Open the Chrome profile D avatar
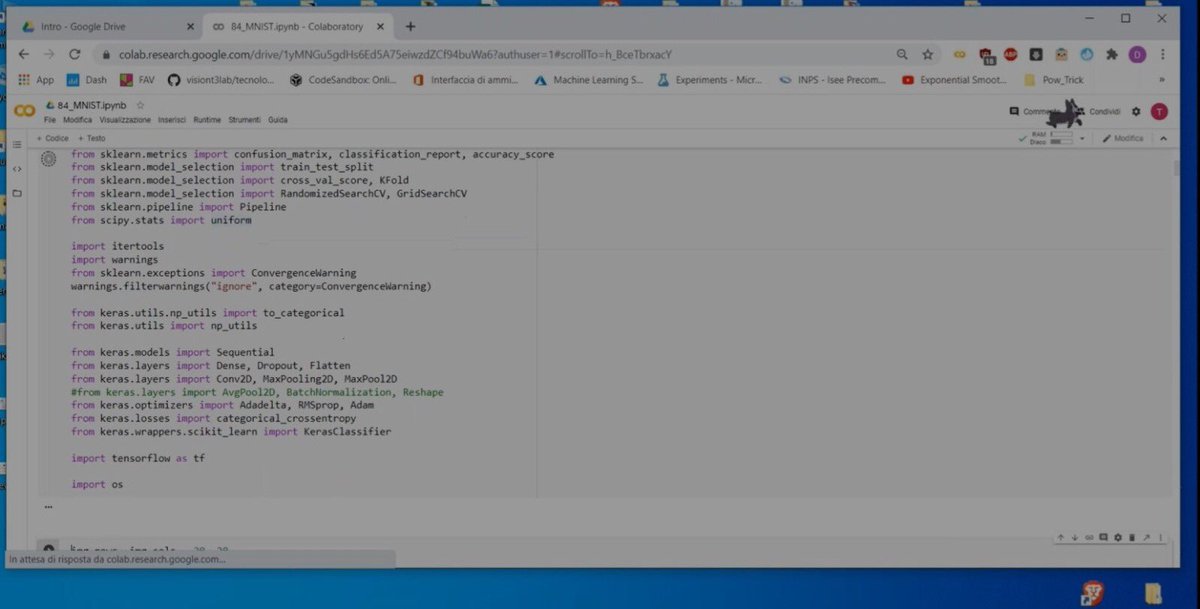Image resolution: width=1200 pixels, height=609 pixels. (x=1137, y=54)
